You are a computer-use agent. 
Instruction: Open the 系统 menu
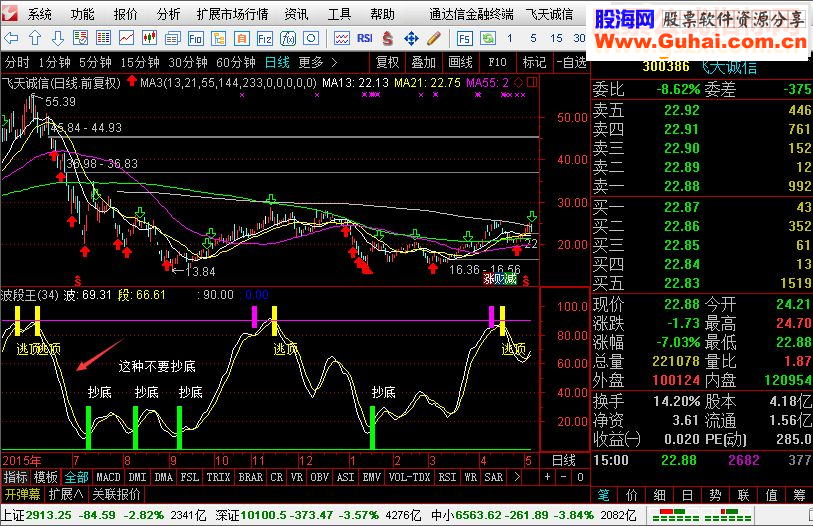pos(39,14)
